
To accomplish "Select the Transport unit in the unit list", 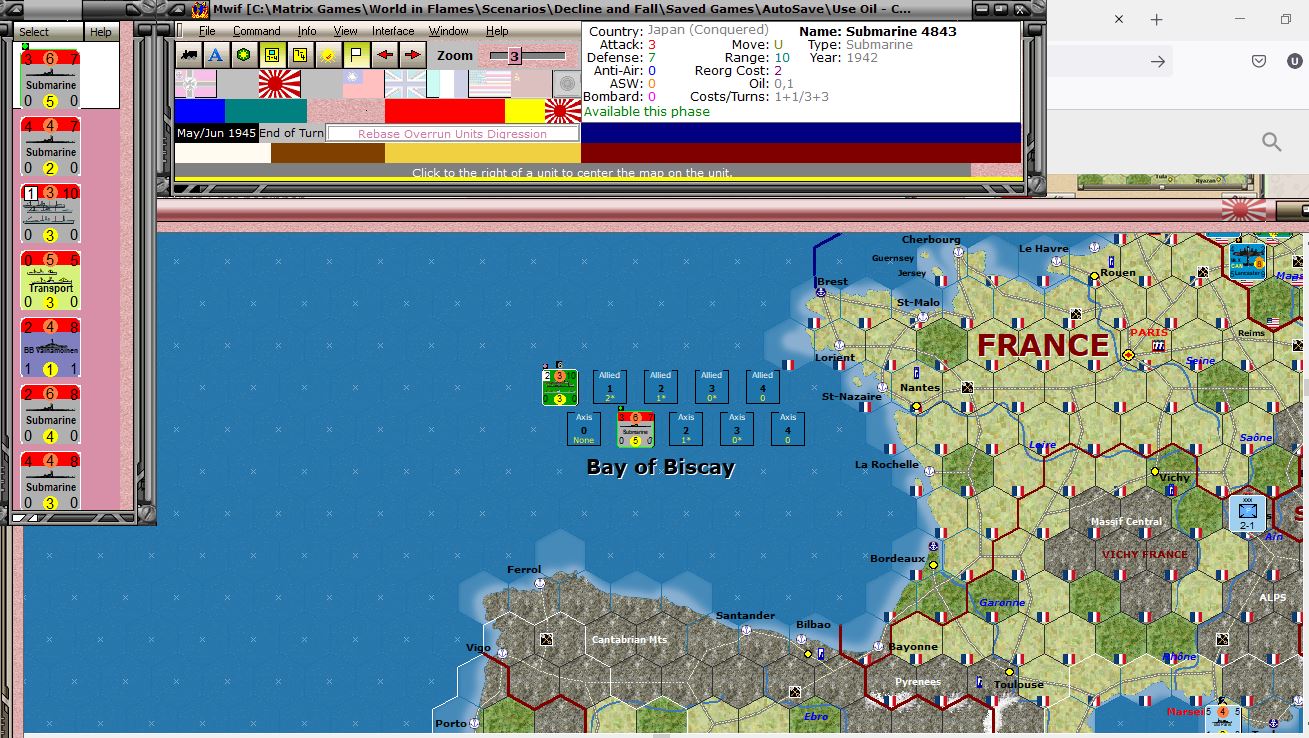I will click(x=51, y=280).
